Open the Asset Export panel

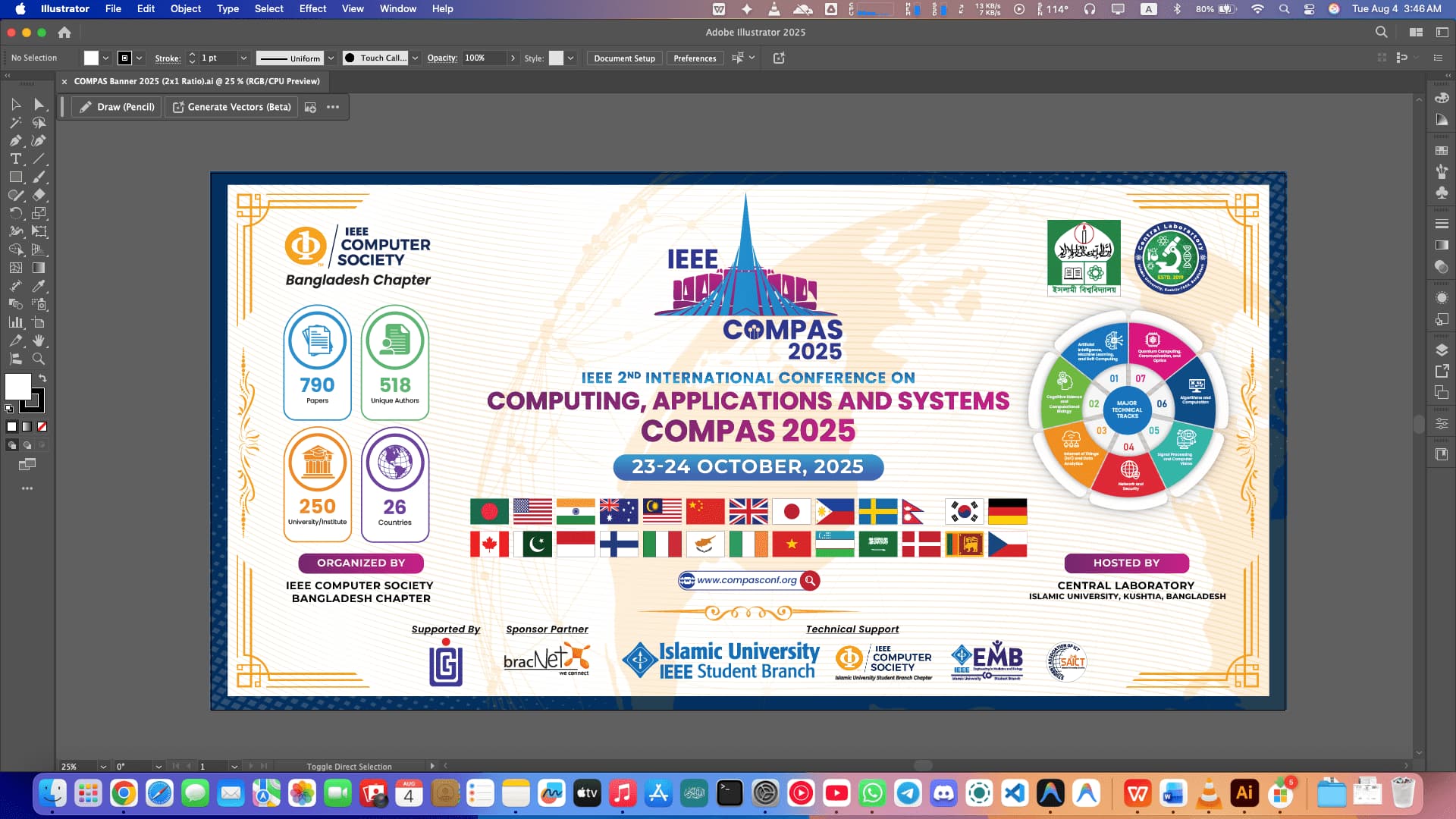tap(1442, 371)
